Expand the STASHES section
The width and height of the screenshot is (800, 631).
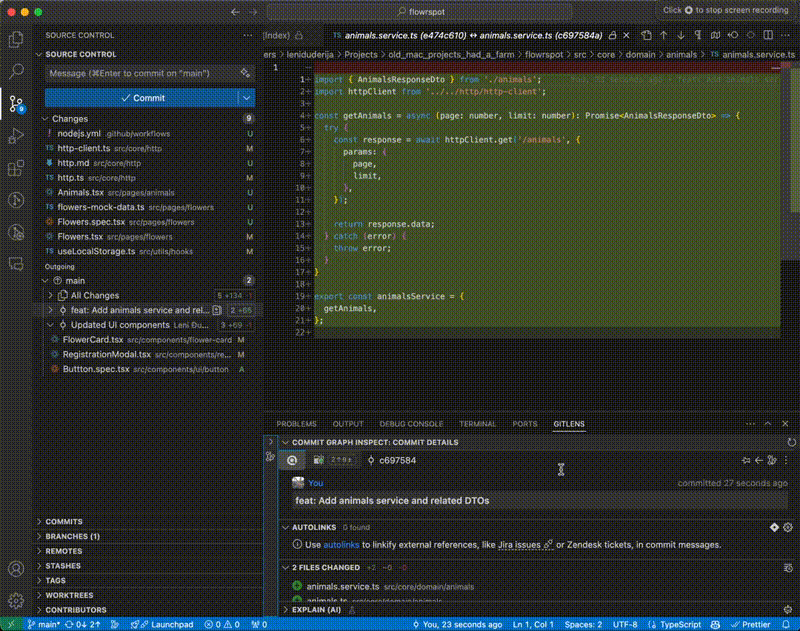pos(63,566)
